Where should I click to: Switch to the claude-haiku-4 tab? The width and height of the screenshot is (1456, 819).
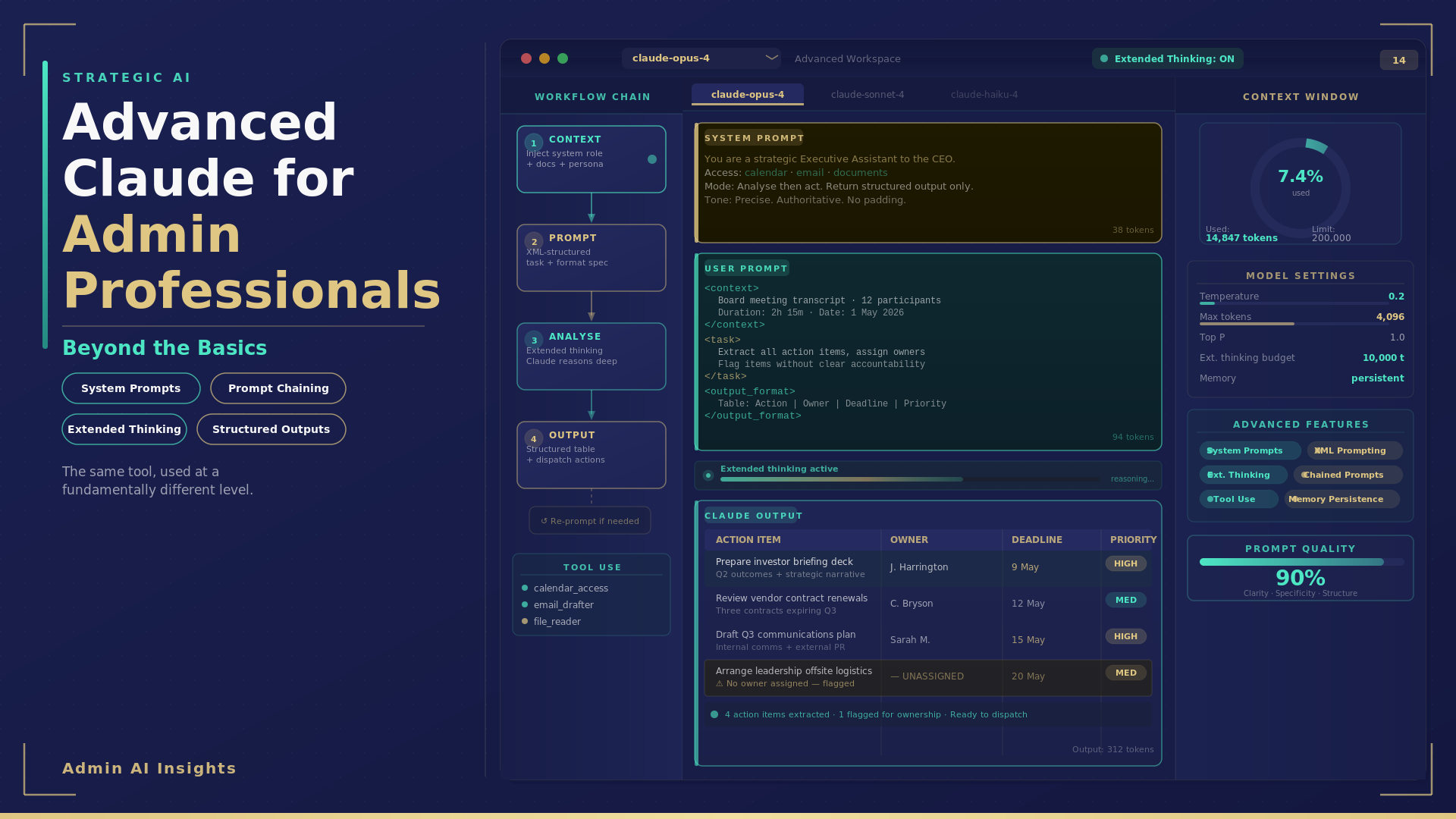tap(984, 94)
